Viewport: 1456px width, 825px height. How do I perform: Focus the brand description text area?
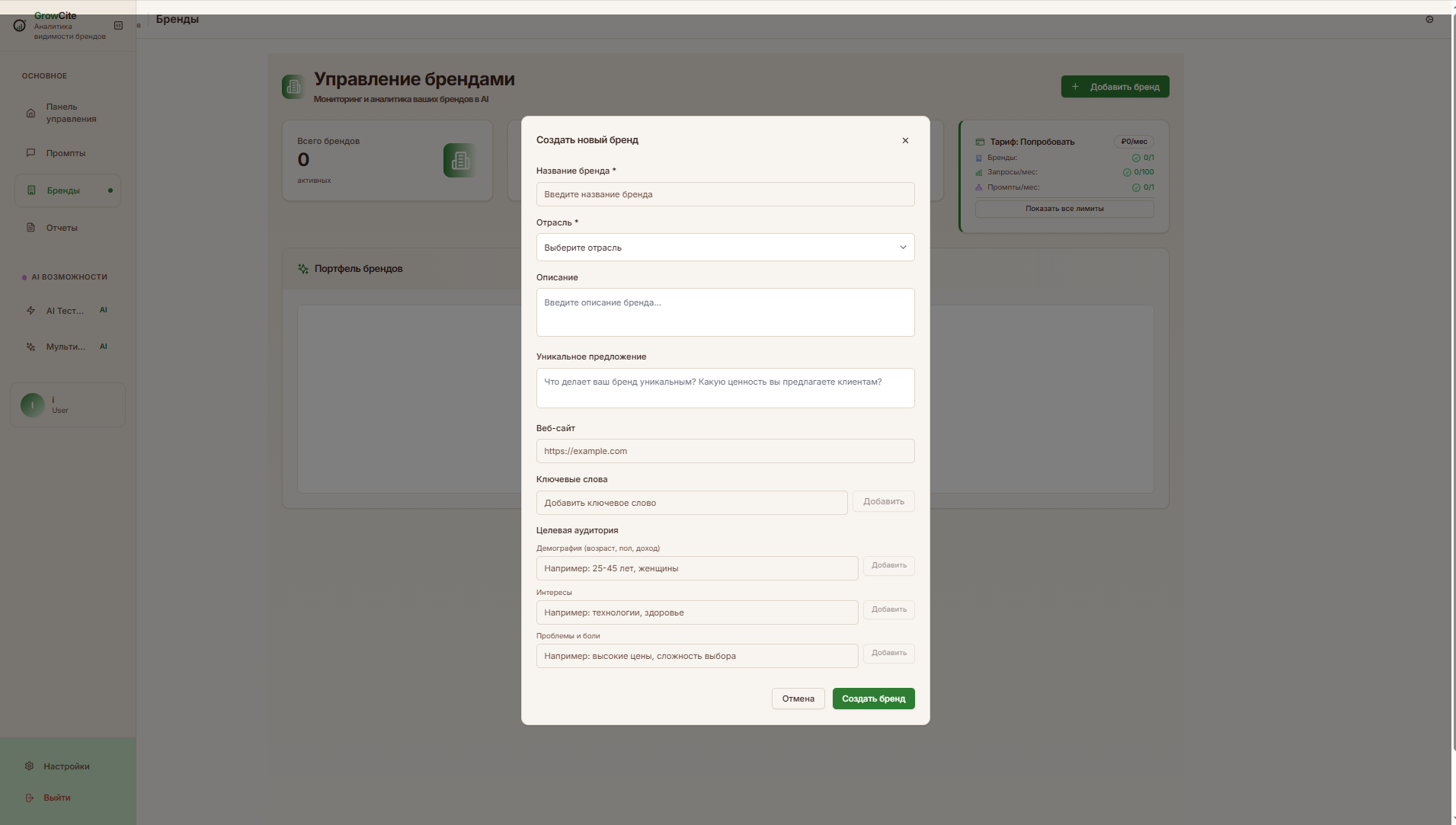[725, 312]
